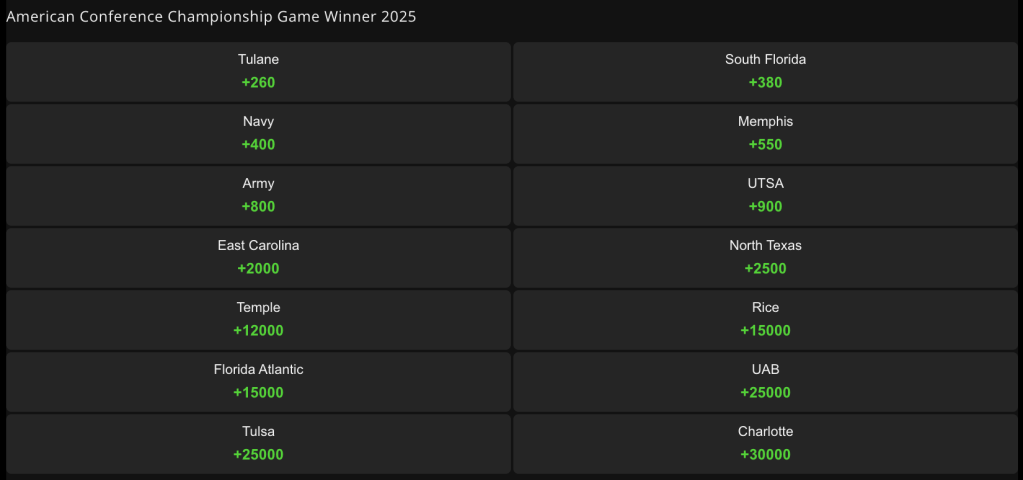Click the American Conference Championship market title

click(211, 17)
